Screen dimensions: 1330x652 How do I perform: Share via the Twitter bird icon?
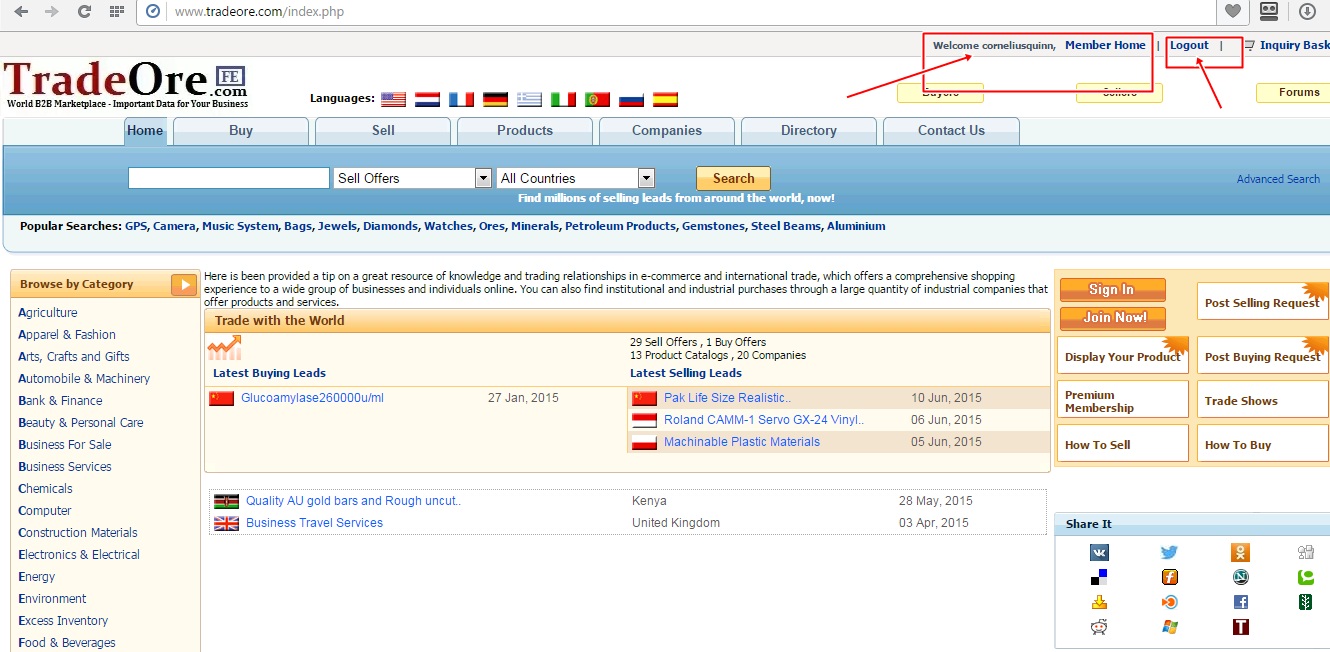(x=1169, y=553)
